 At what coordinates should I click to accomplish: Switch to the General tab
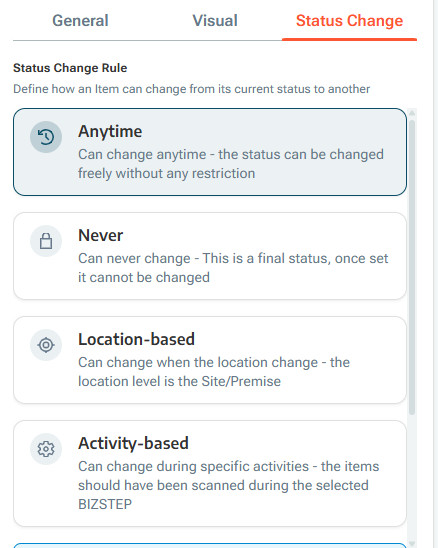coord(80,21)
